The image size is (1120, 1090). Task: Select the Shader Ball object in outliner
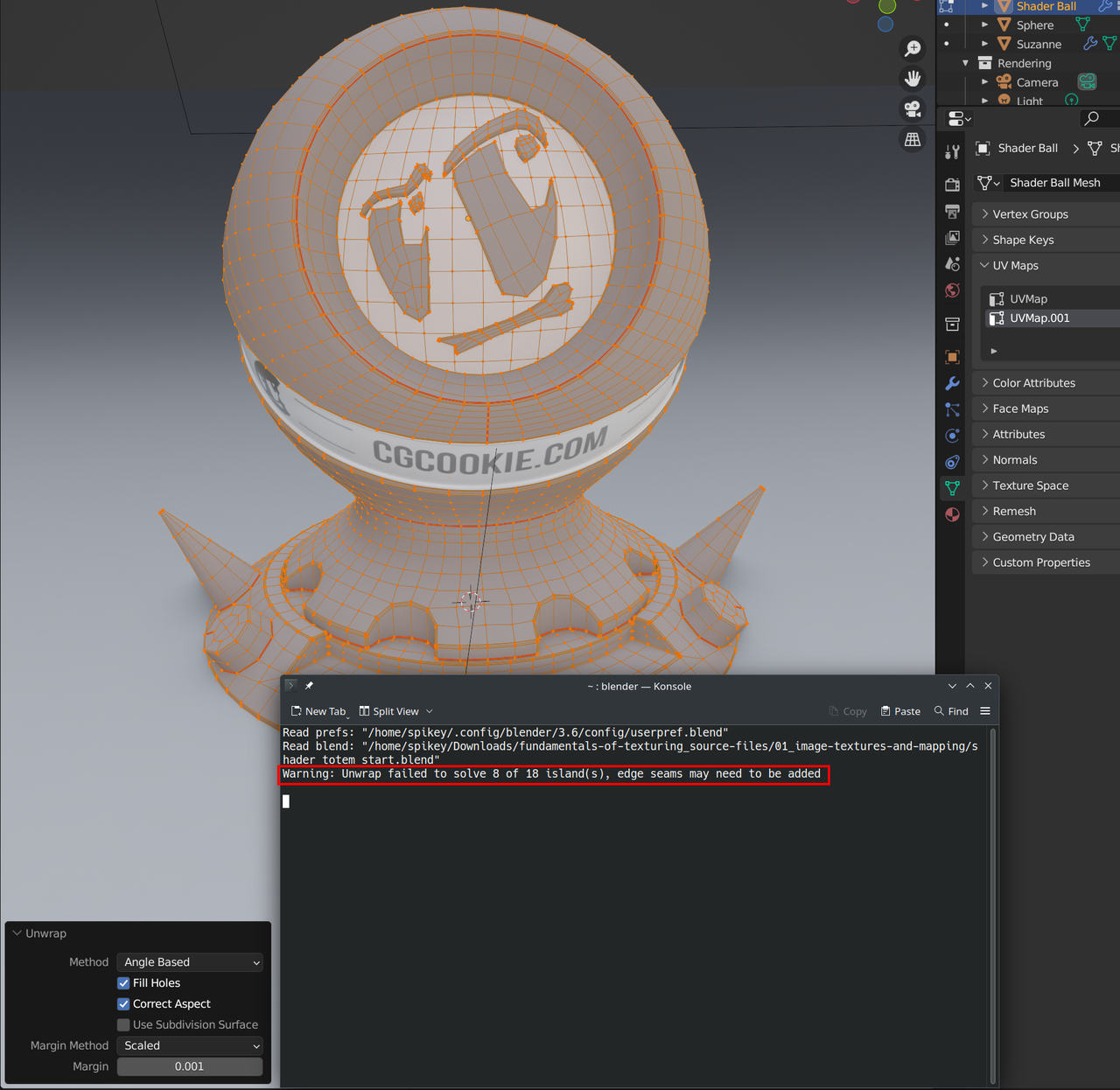coord(1046,6)
